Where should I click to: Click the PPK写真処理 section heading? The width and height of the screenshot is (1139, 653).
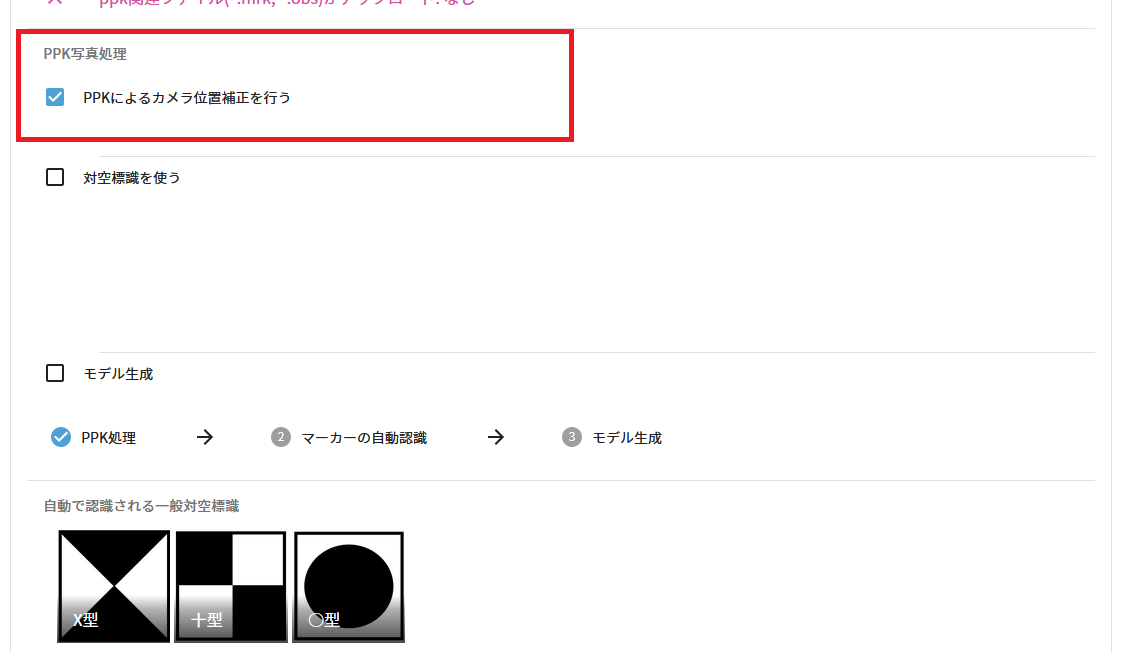pos(85,54)
